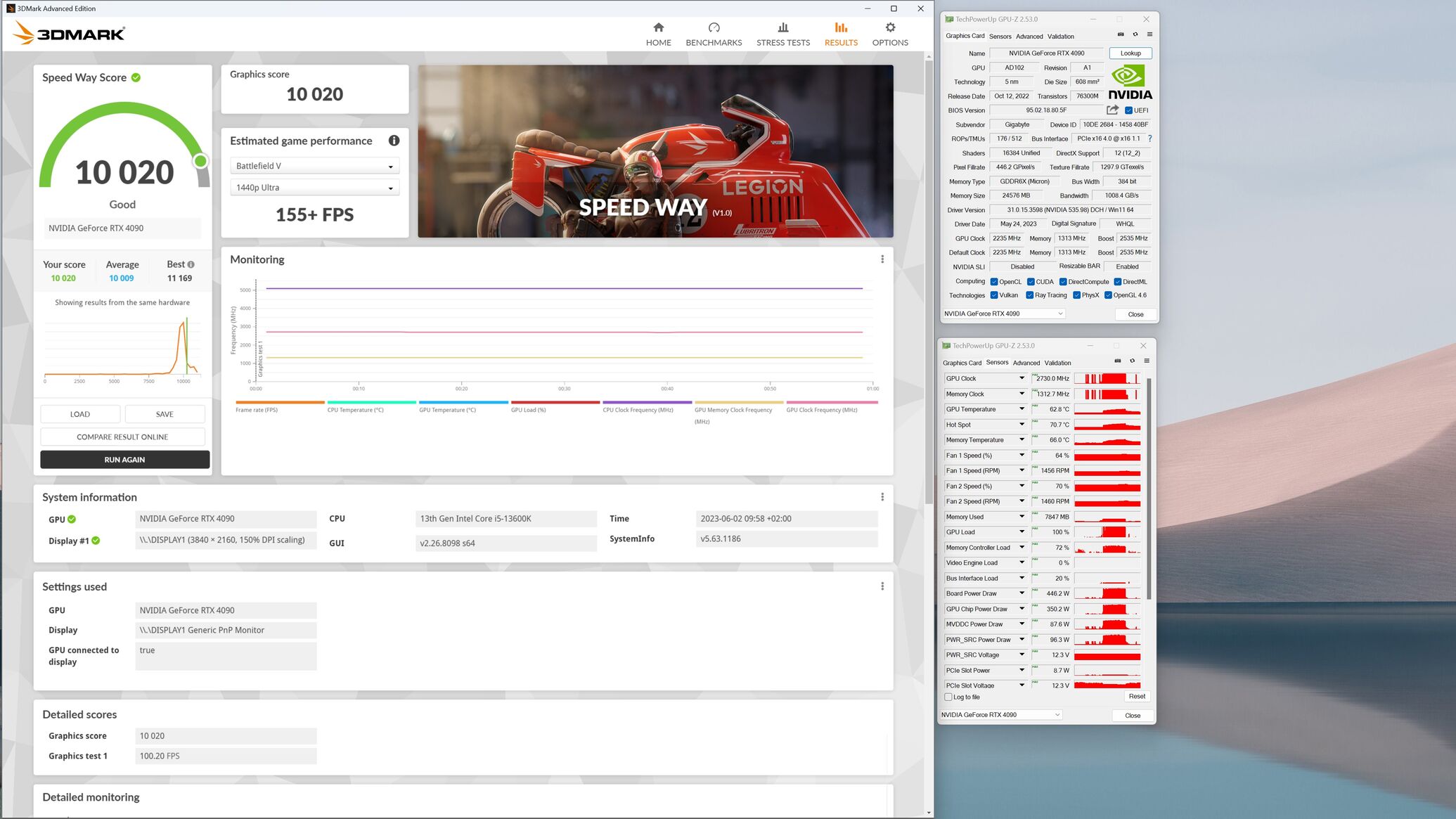The height and width of the screenshot is (819, 1456).
Task: Click the refresh icon in GPU-Z Sensors window
Action: tap(1132, 361)
